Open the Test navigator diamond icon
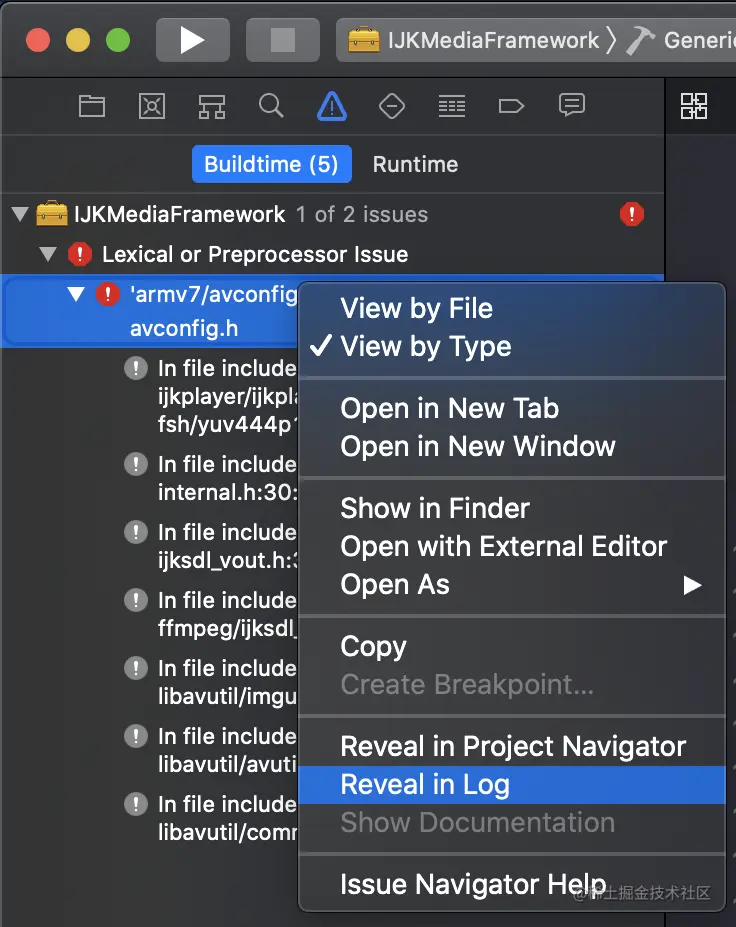 pos(391,106)
